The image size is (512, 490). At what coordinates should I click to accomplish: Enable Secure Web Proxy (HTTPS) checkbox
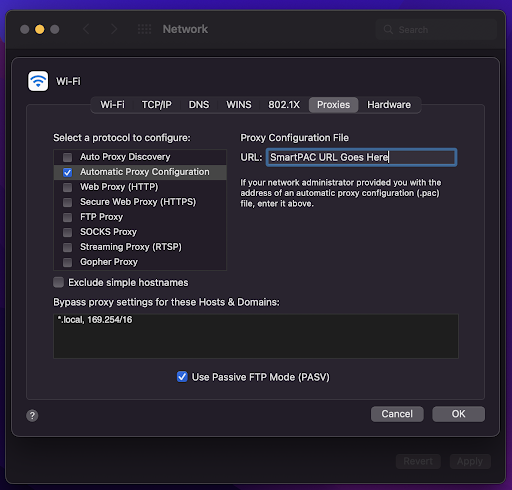click(x=68, y=202)
